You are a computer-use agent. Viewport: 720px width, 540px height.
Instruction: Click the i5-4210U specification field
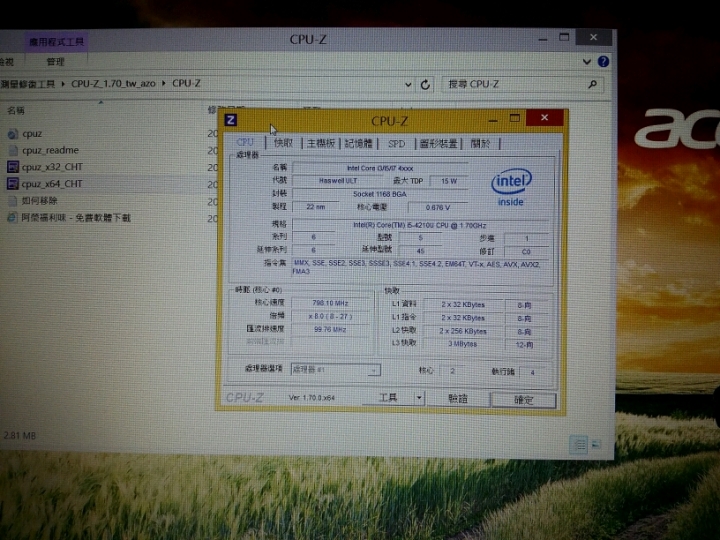click(420, 225)
